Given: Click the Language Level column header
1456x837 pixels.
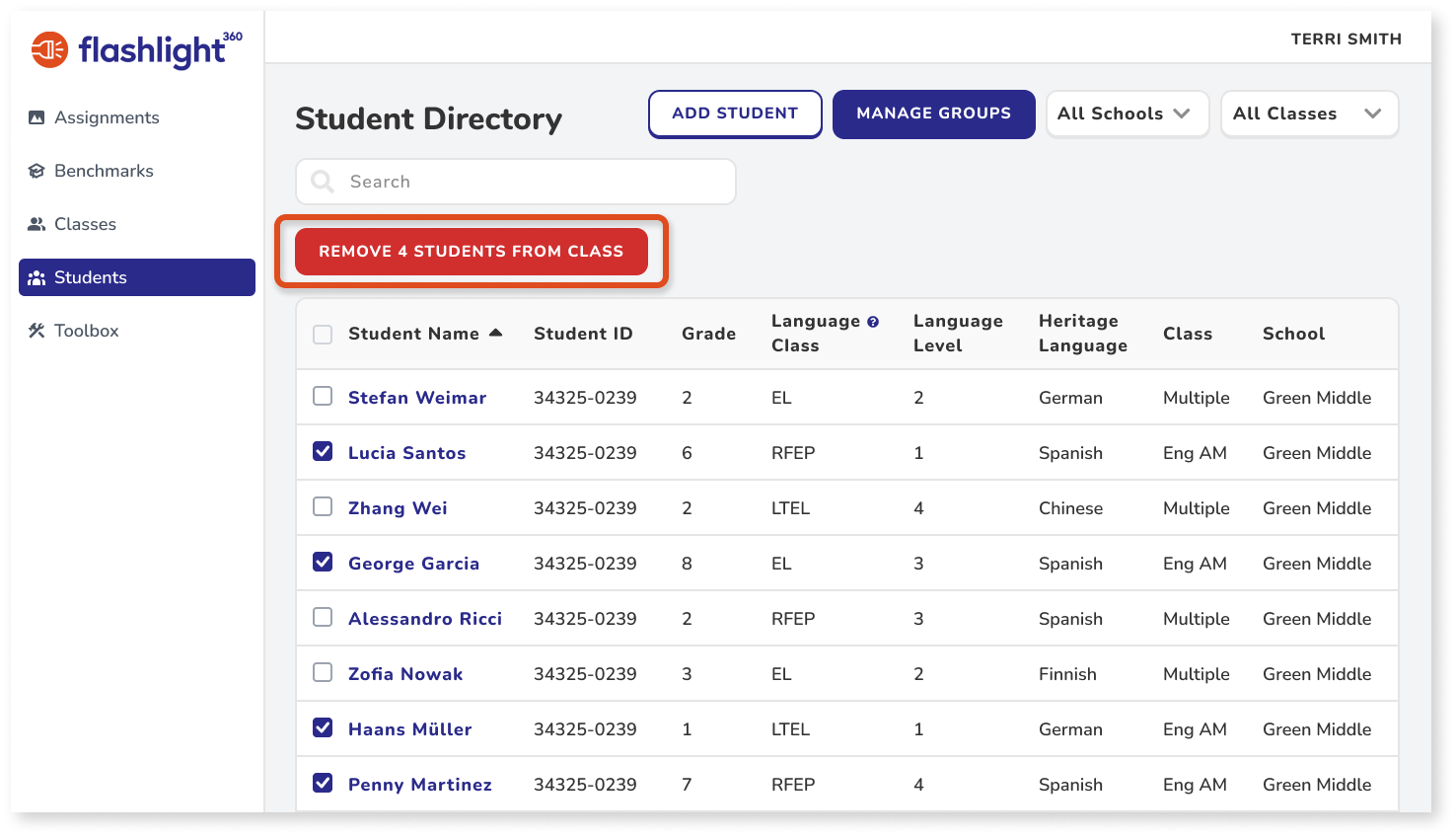Looking at the screenshot, I should click(x=958, y=334).
